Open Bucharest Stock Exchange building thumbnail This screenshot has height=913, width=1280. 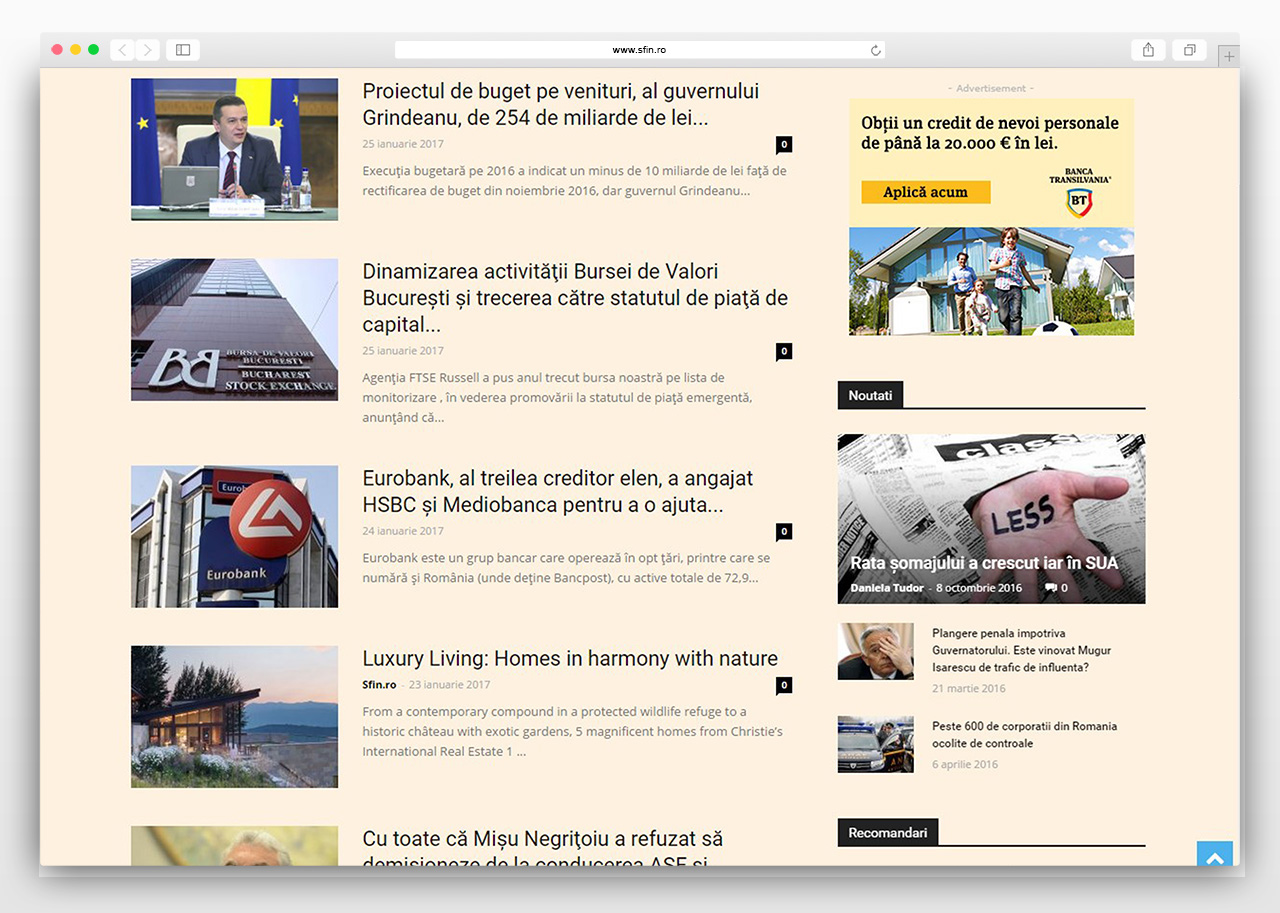coord(234,330)
